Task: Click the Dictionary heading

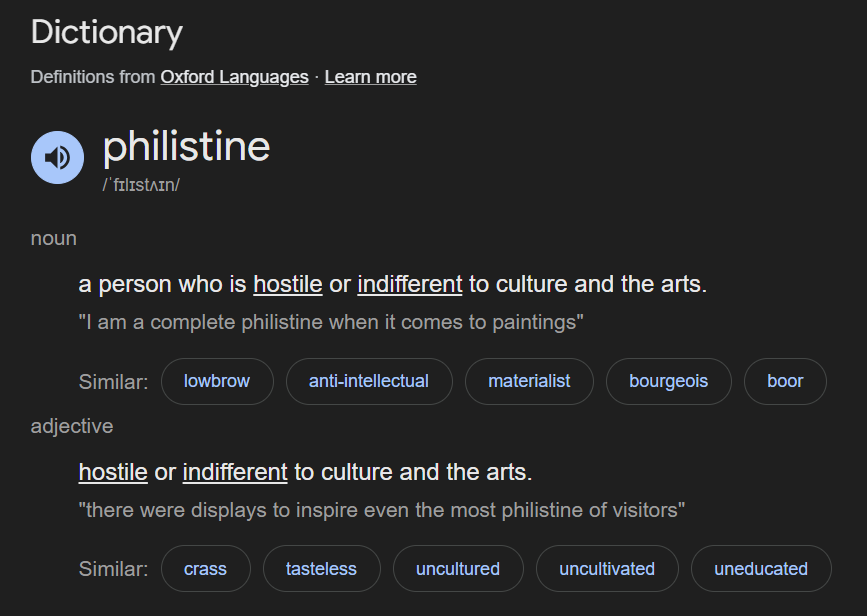Action: 106,33
